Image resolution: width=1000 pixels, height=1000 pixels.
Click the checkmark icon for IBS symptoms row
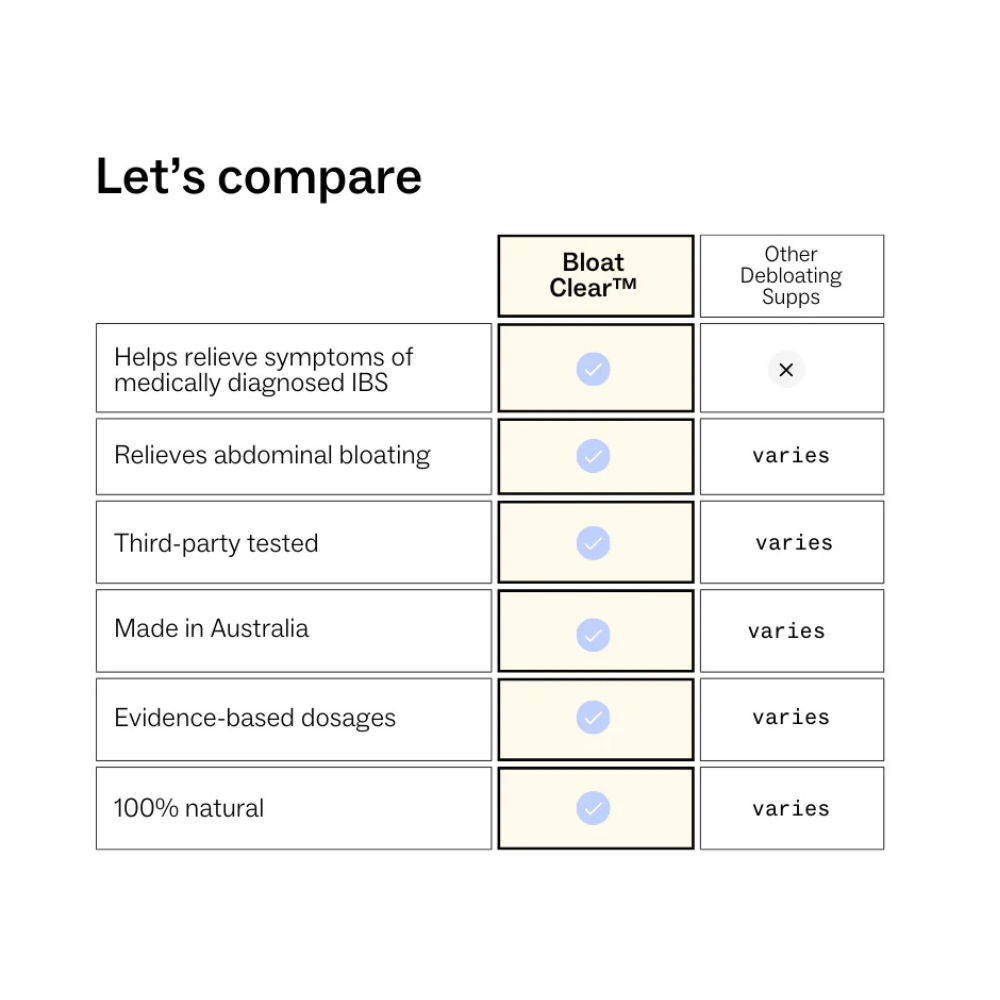point(593,369)
